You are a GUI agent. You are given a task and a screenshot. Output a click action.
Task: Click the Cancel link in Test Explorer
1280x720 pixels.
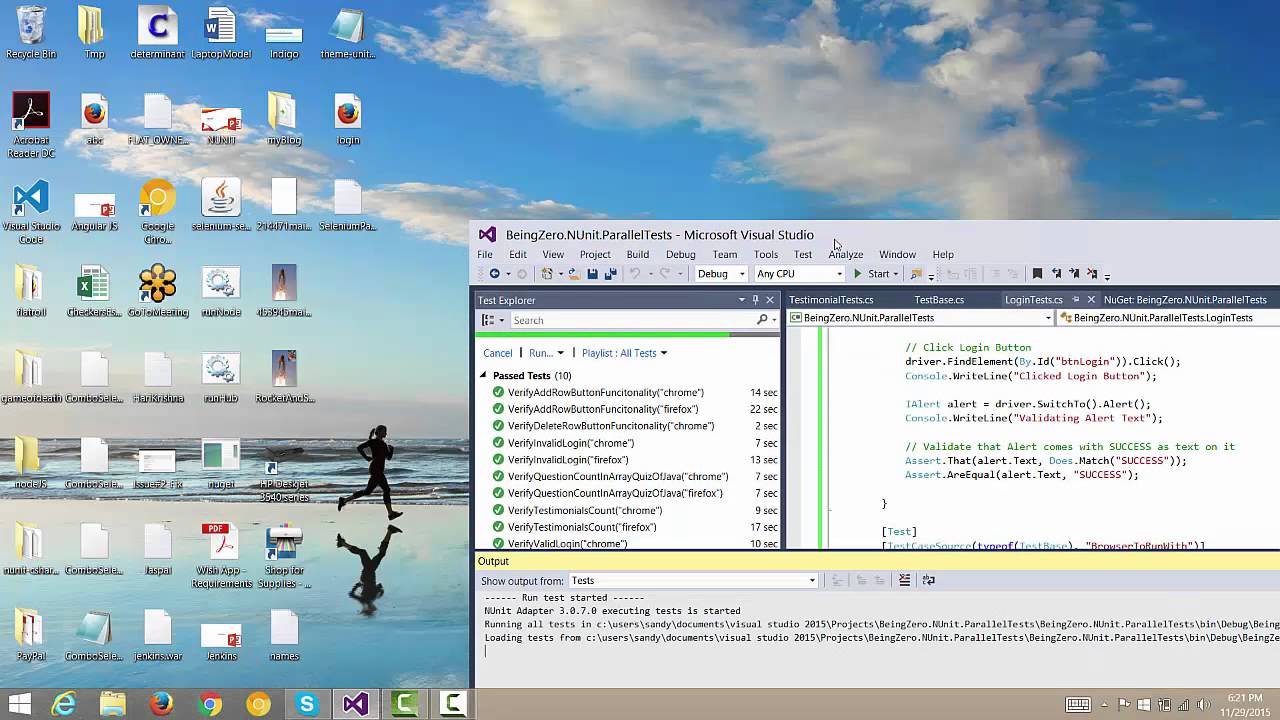coord(498,353)
